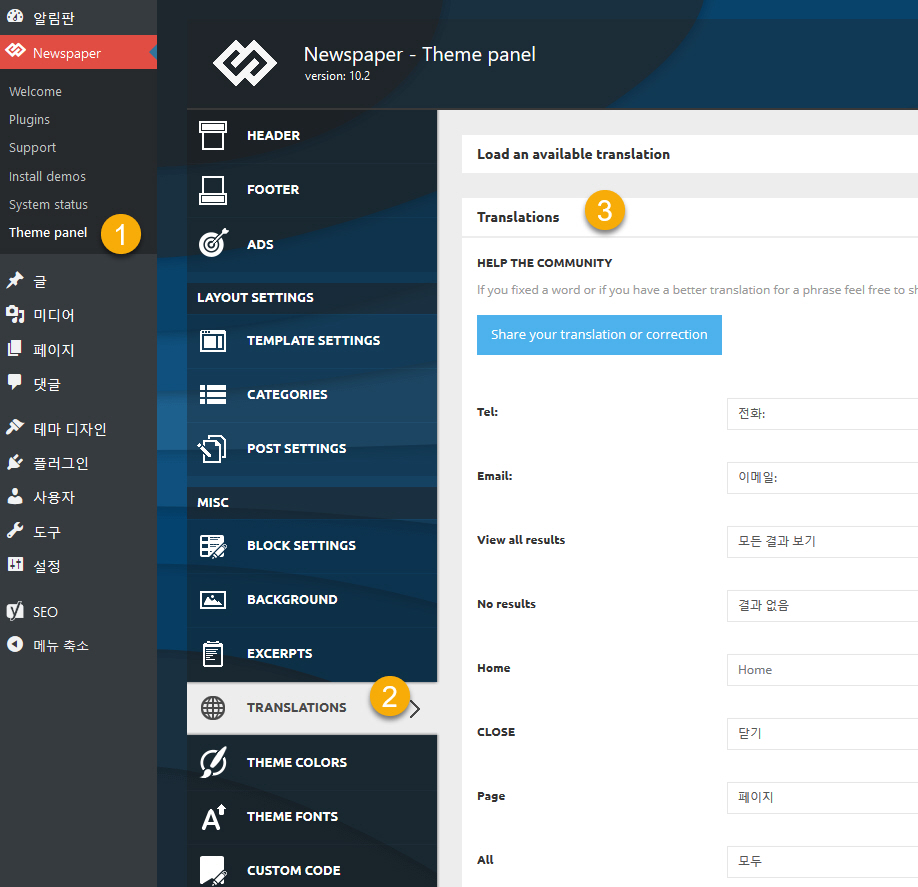This screenshot has height=887, width=918.
Task: Open the 알림판 menu label
Action: pyautogui.click(x=54, y=18)
